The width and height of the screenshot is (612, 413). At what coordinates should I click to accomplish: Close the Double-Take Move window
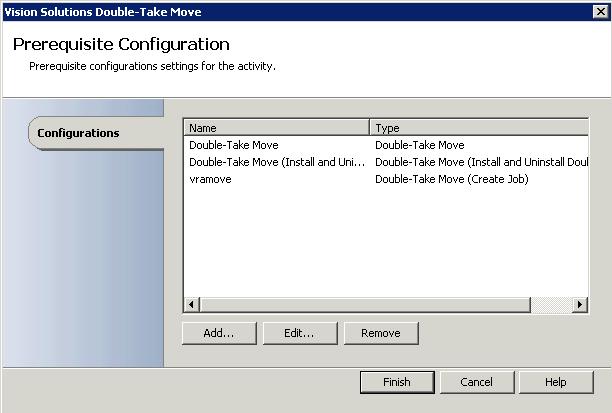[601, 12]
